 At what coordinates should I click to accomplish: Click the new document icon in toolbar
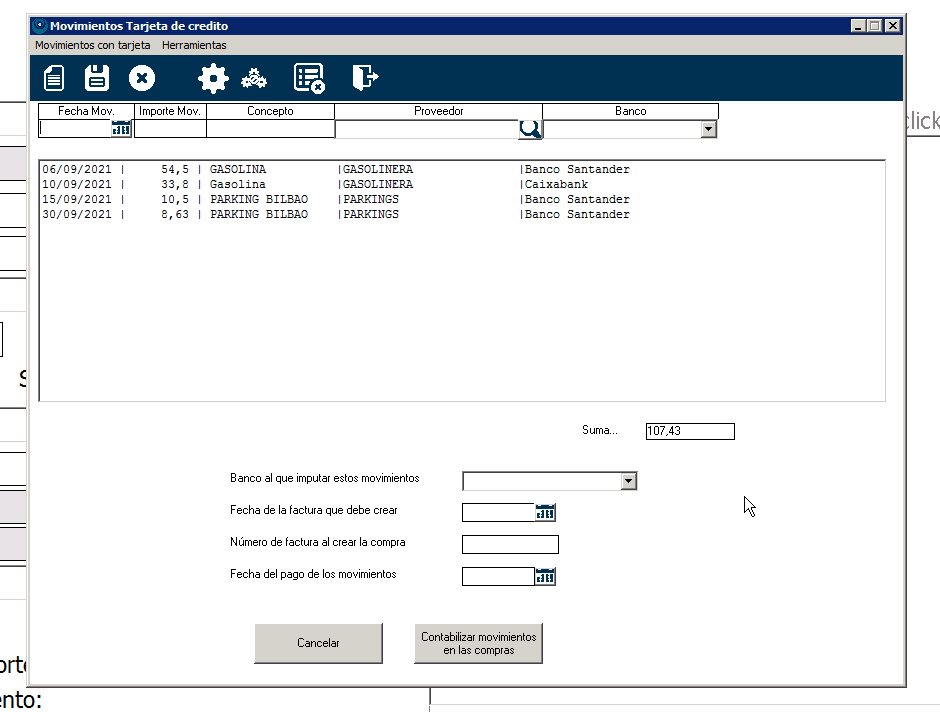pos(54,78)
